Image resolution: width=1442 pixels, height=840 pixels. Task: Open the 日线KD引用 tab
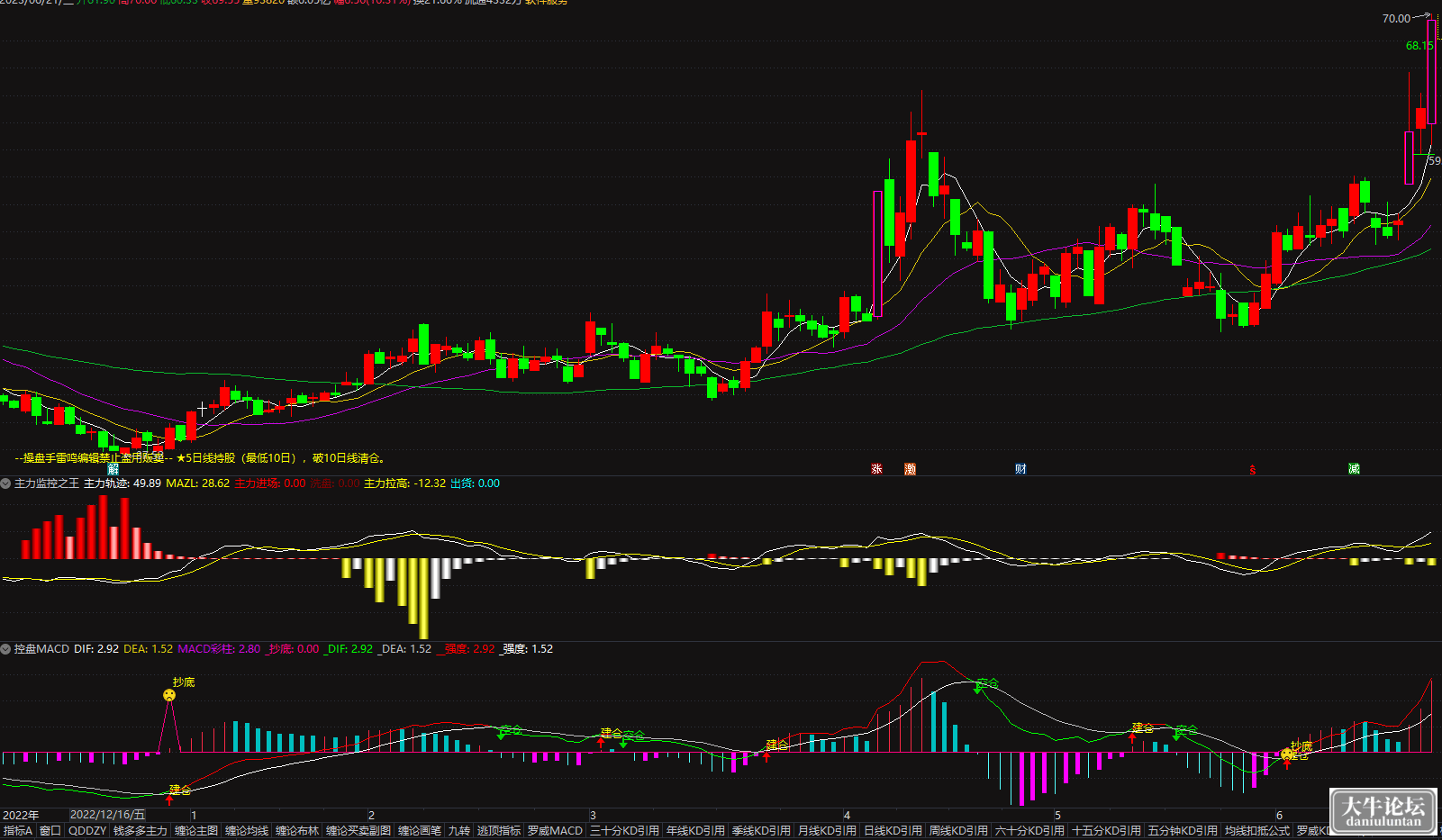click(893, 831)
